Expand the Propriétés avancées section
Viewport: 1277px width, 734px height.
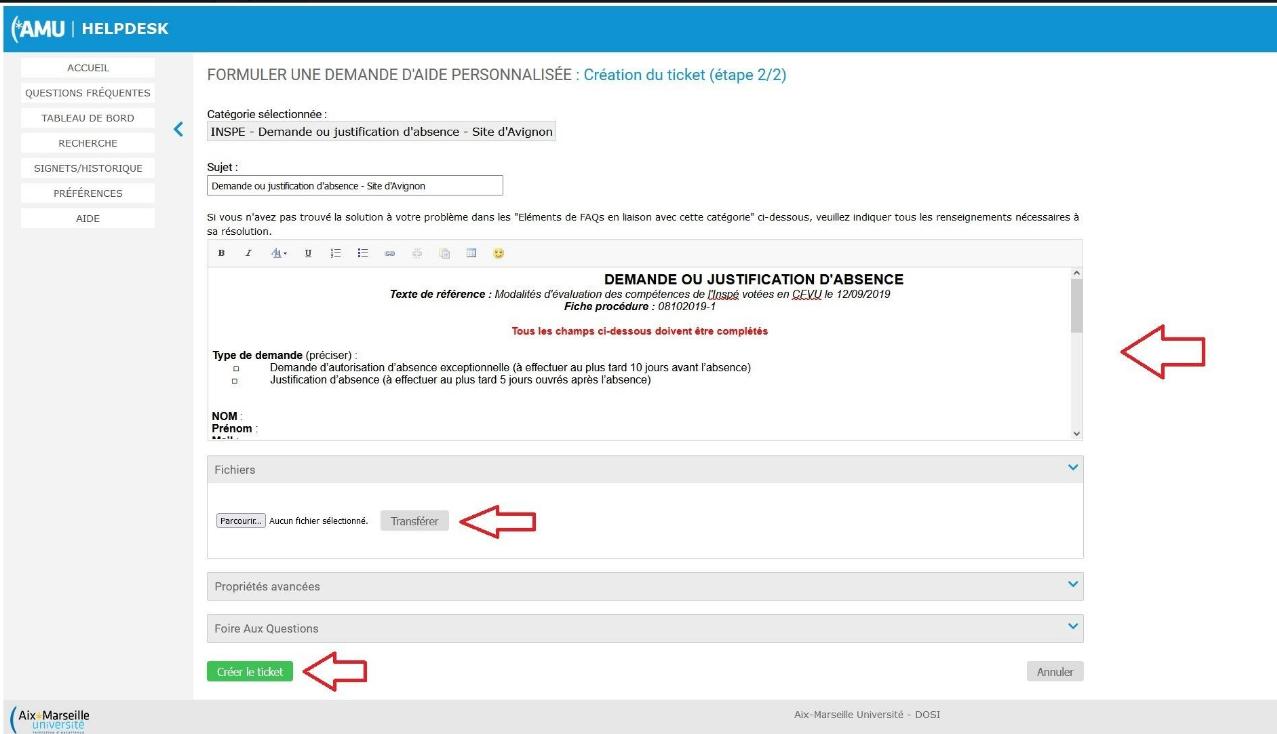pyautogui.click(x=1073, y=585)
